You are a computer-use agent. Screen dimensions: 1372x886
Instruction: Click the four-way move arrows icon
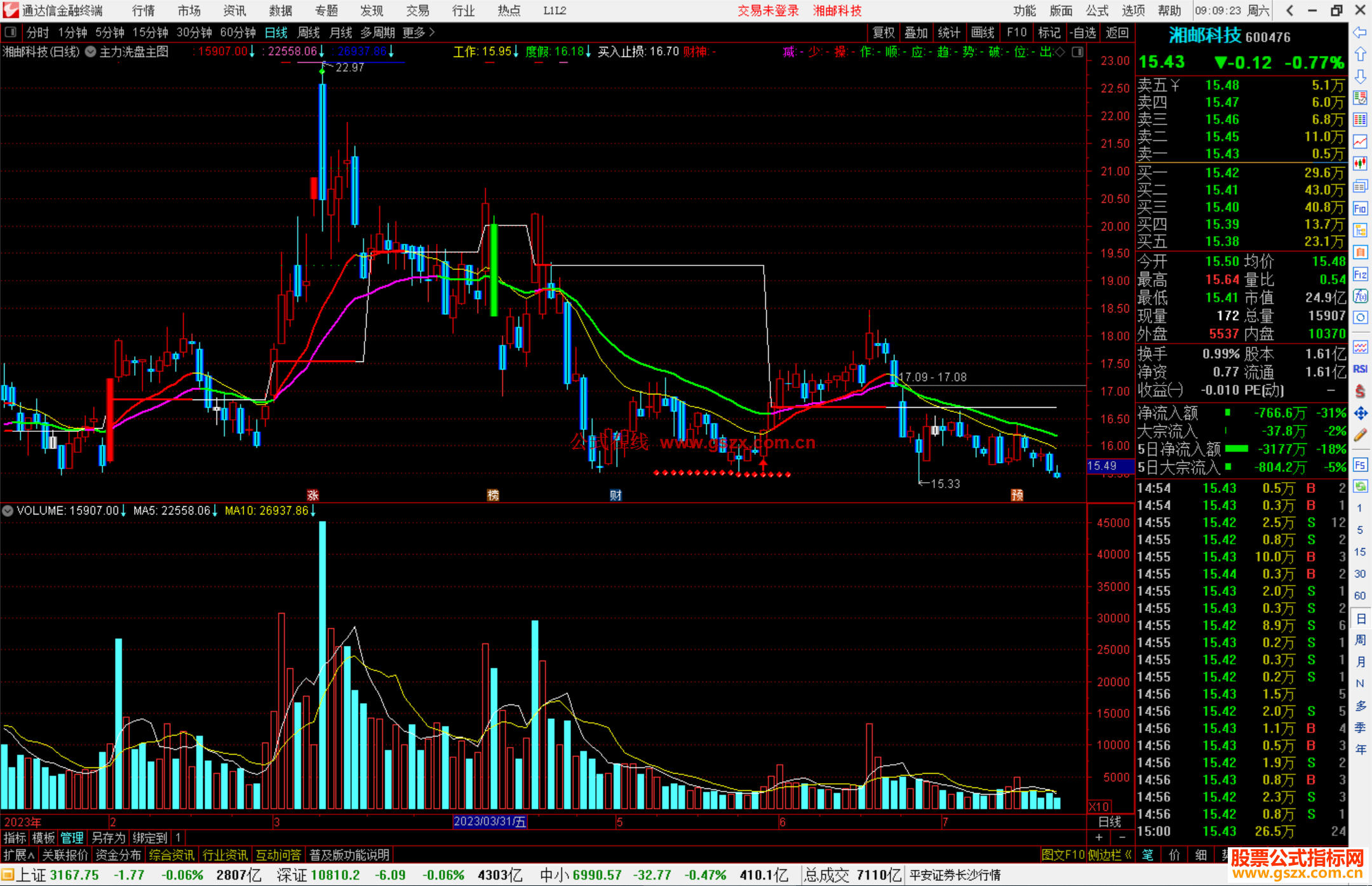1360,413
